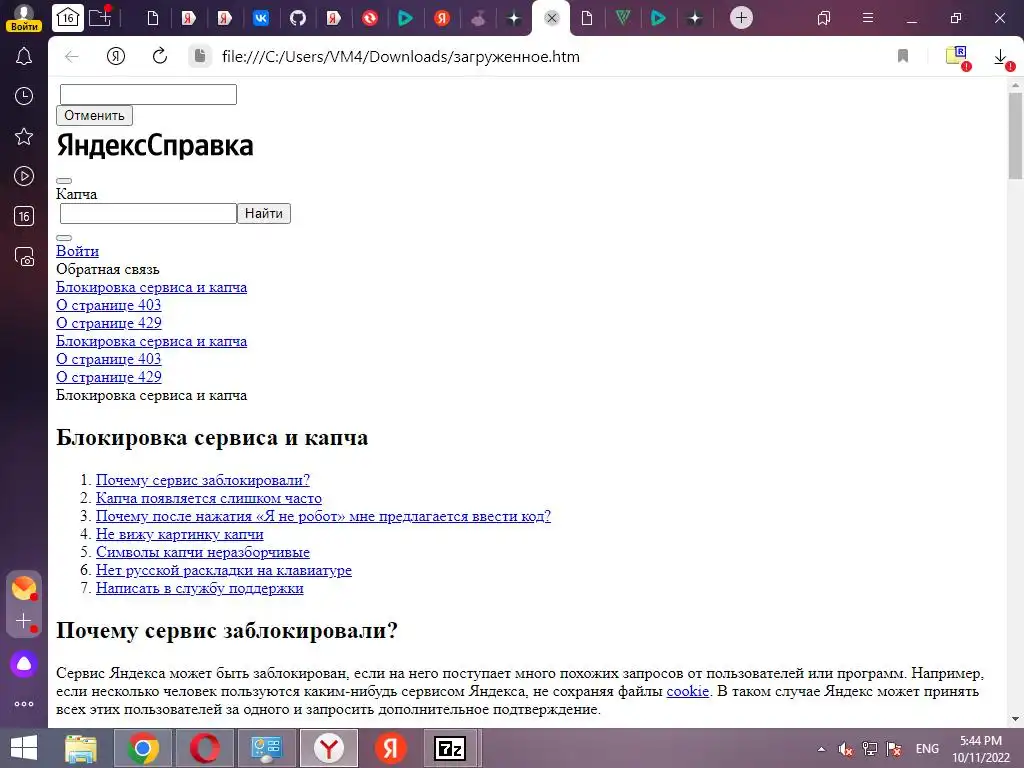Image resolution: width=1024 pixels, height=768 pixels.
Task: Focus the text field above 'Отменить'
Action: (x=148, y=94)
